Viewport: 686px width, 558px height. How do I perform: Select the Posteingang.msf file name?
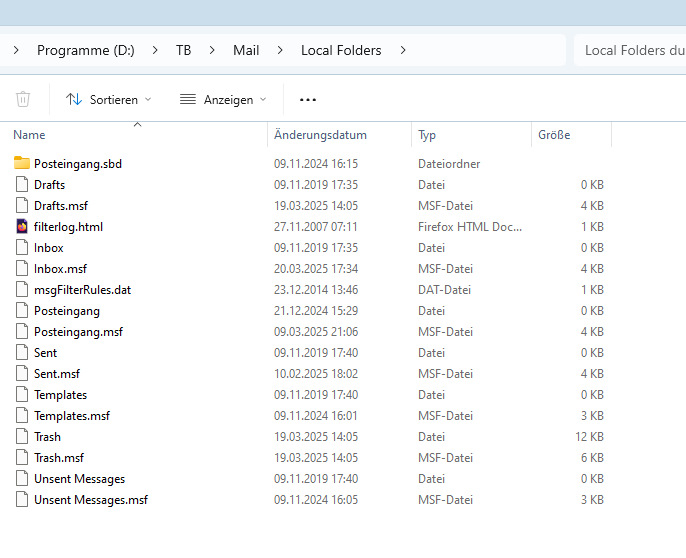[x=79, y=332]
